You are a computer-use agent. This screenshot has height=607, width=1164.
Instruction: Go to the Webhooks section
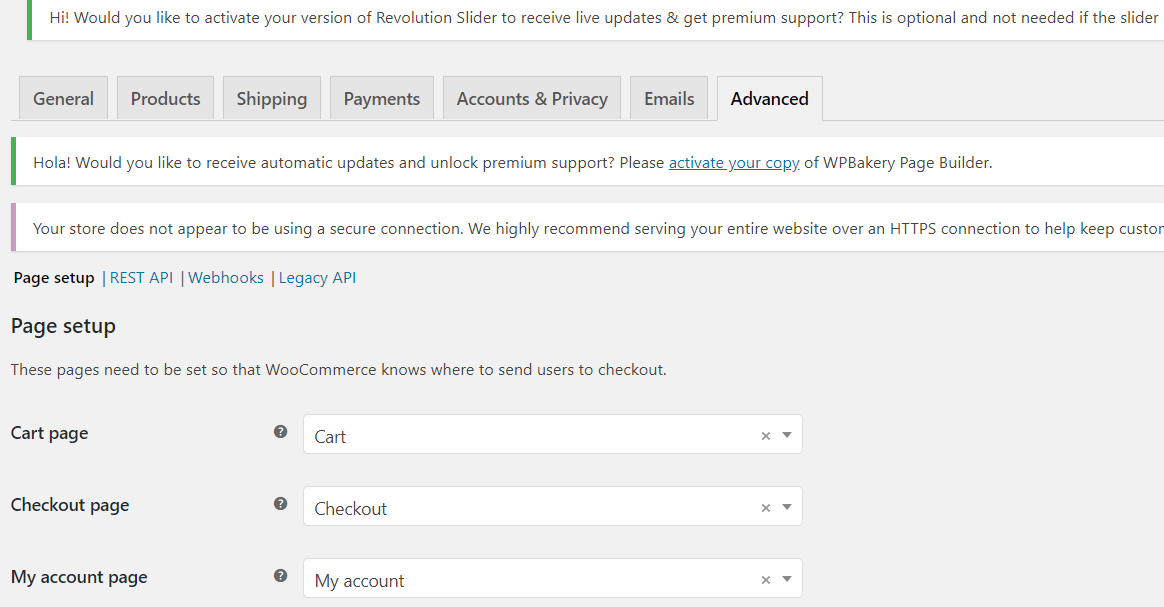tap(226, 278)
